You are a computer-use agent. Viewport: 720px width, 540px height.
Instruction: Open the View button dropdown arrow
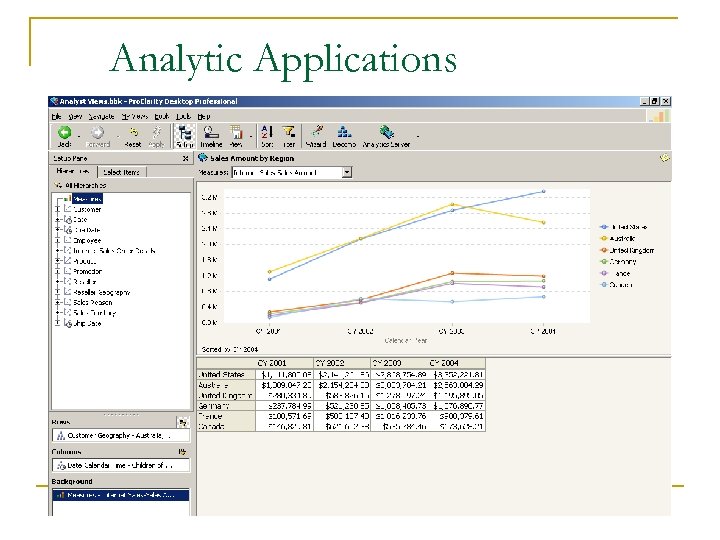point(251,136)
